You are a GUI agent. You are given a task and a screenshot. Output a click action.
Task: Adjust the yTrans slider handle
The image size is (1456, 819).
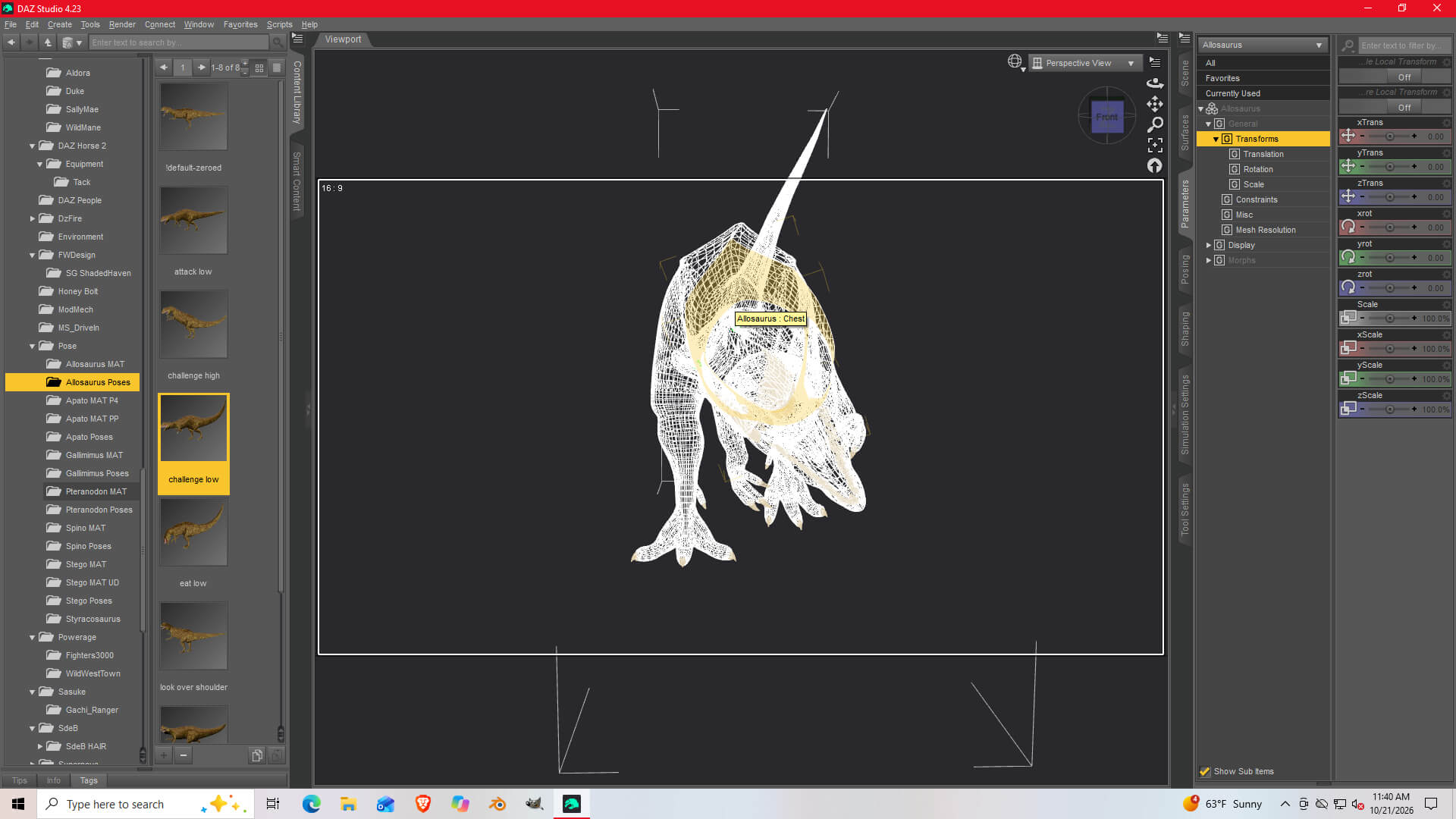click(1389, 167)
